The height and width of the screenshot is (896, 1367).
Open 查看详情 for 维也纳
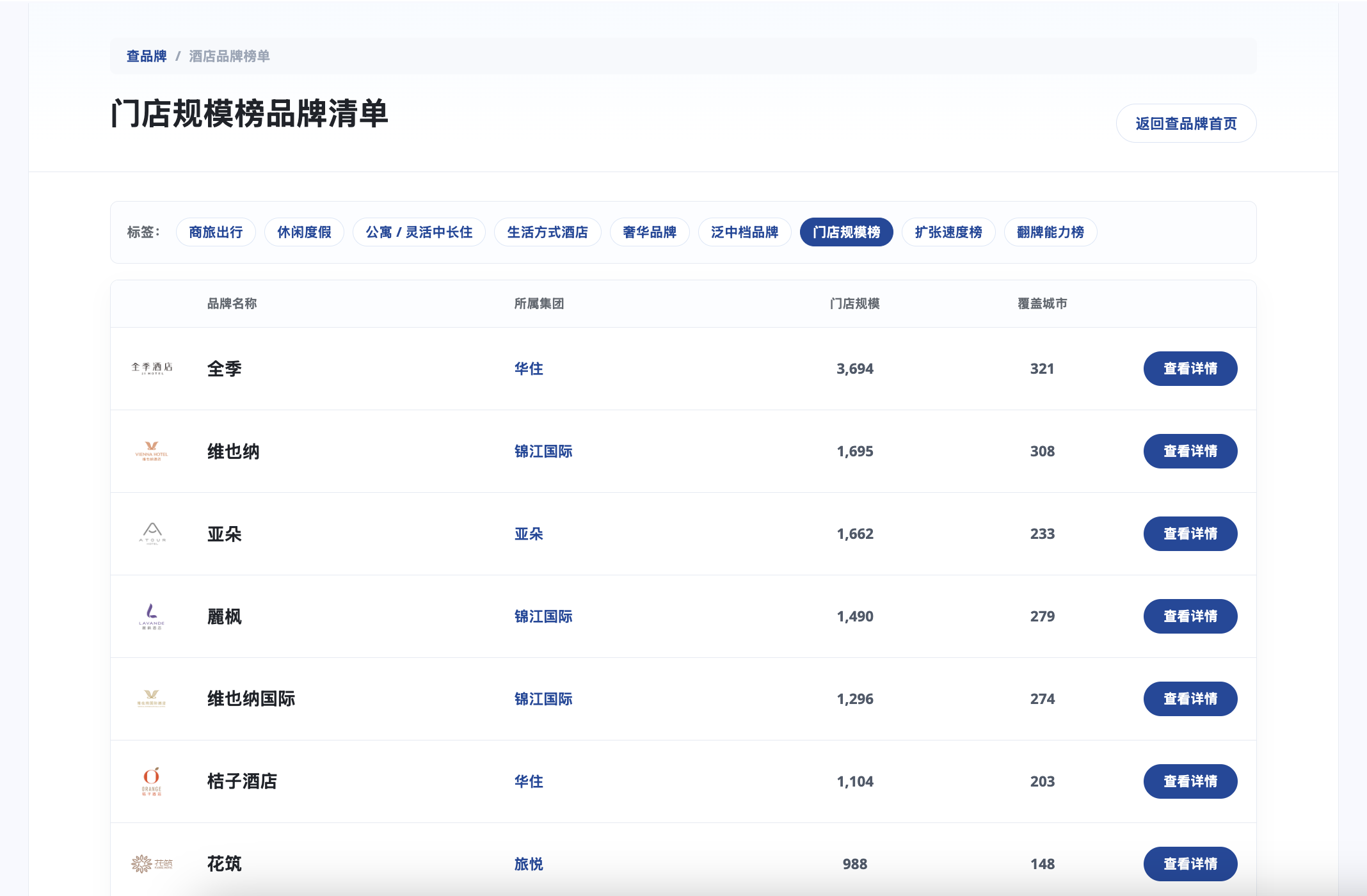point(1190,451)
